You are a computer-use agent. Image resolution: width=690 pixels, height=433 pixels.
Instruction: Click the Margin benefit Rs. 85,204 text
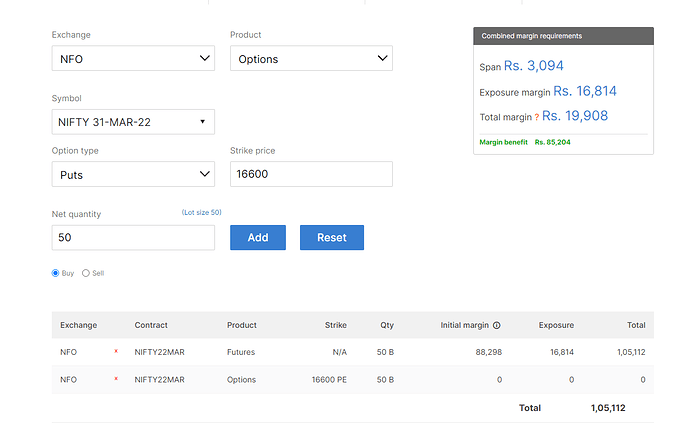click(525, 142)
